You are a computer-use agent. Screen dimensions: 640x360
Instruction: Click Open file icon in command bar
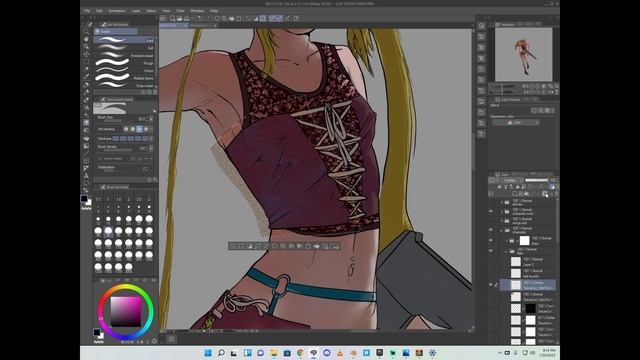coord(180,18)
